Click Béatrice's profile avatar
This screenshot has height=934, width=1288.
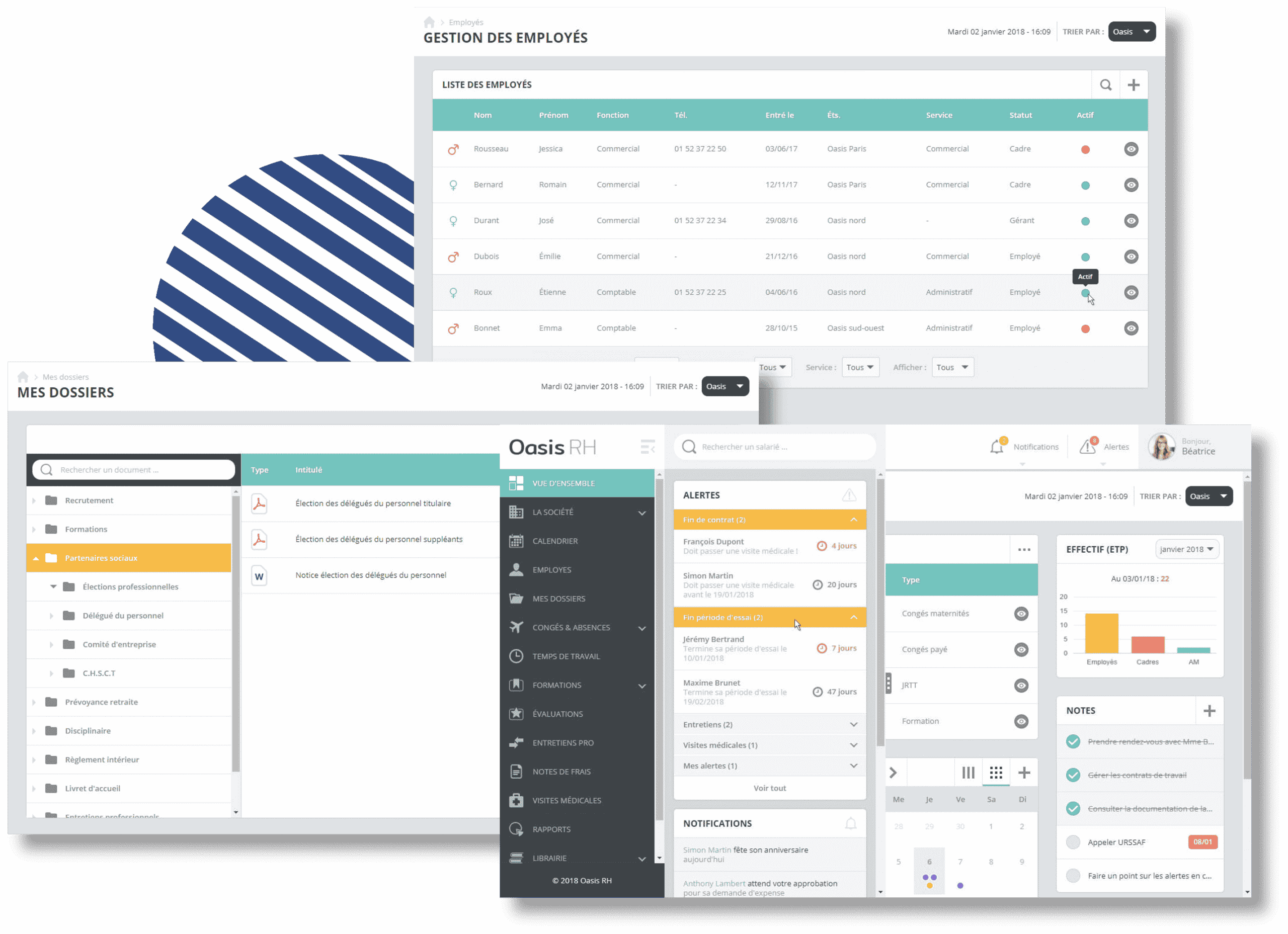click(x=1161, y=447)
